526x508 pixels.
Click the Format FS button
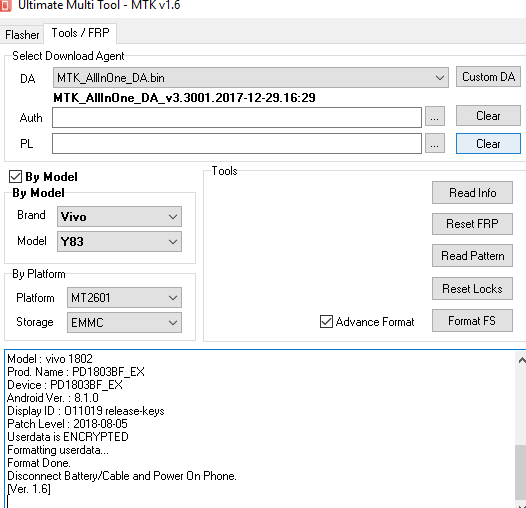472,321
